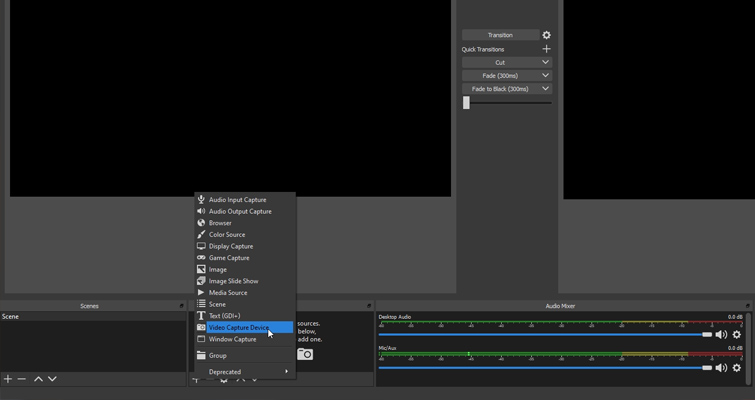Viewport: 755px width, 400px height.
Task: Open the transition settings gear
Action: pos(546,35)
